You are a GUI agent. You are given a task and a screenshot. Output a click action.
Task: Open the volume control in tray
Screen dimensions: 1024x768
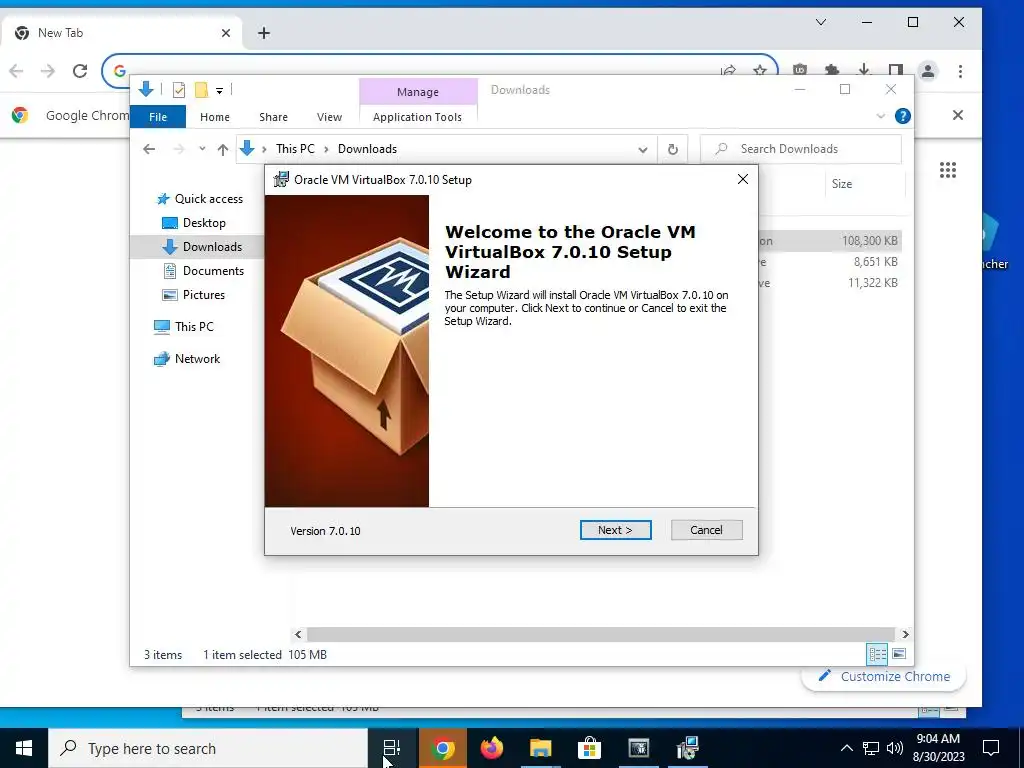tap(895, 748)
